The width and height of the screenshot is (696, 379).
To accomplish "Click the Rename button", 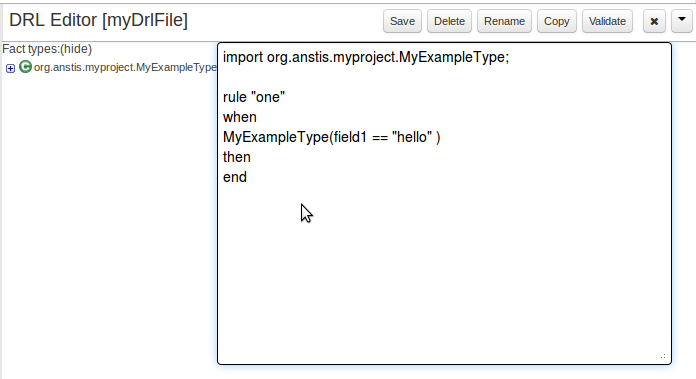I will pos(504,21).
